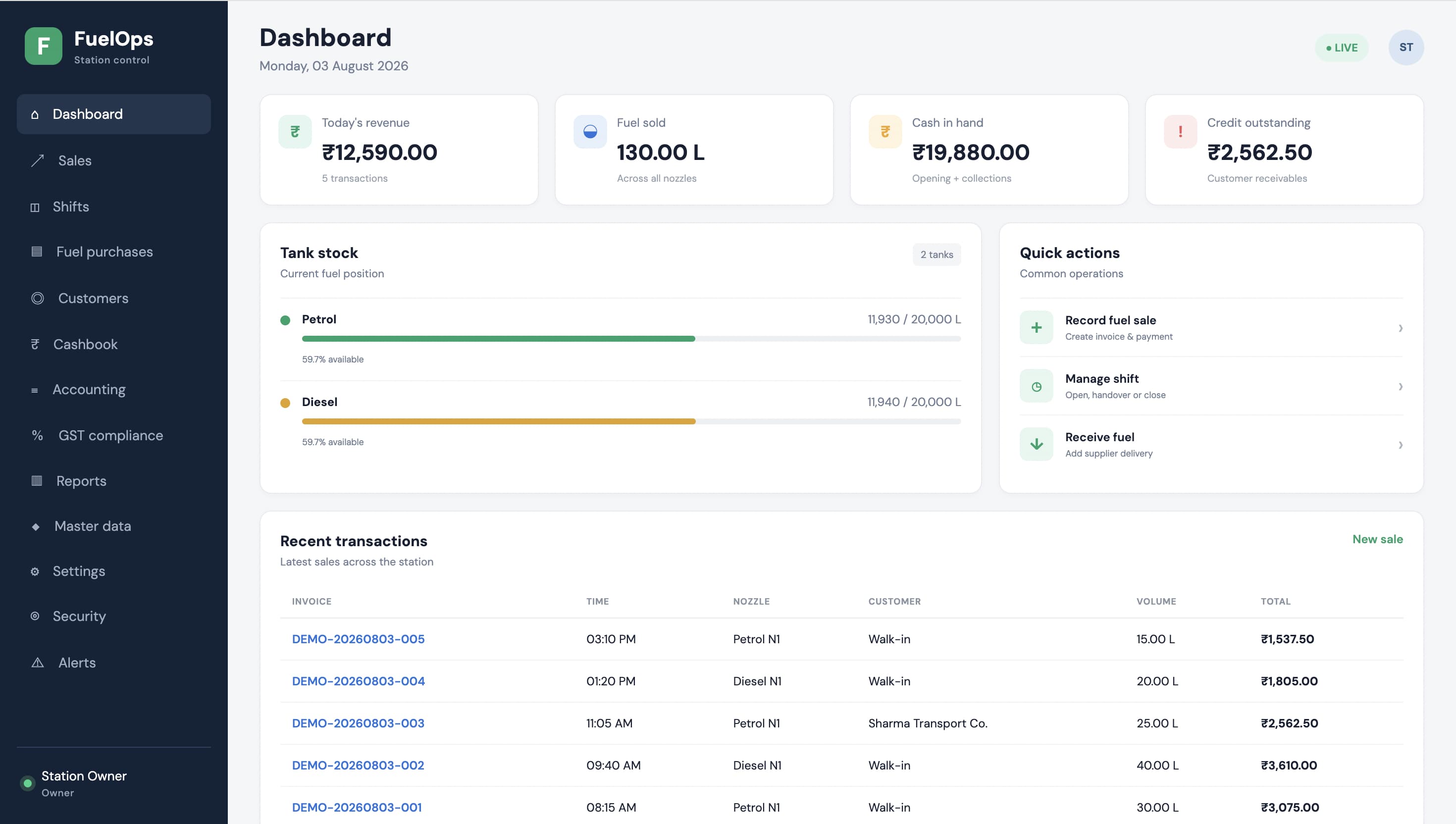
Task: Click the New sale link
Action: 1377,539
